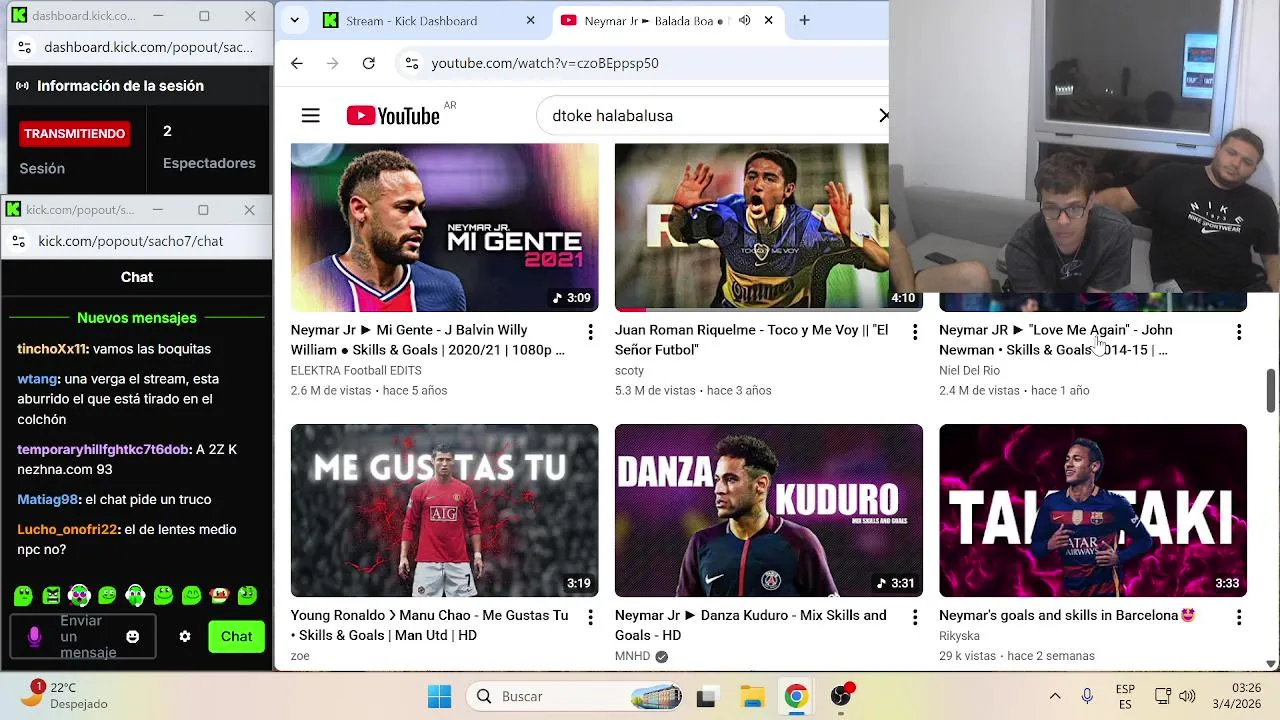Click the Nuevos mensajes notice in chat
The height and width of the screenshot is (720, 1280).
click(137, 318)
